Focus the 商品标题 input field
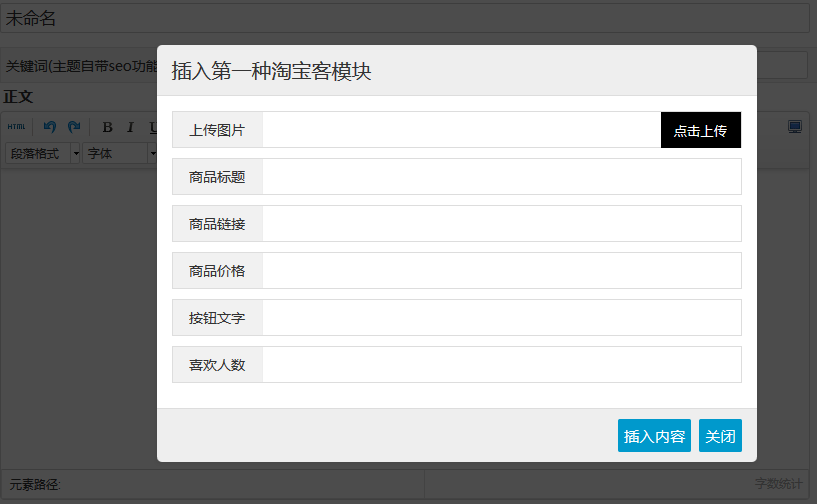 (502, 177)
